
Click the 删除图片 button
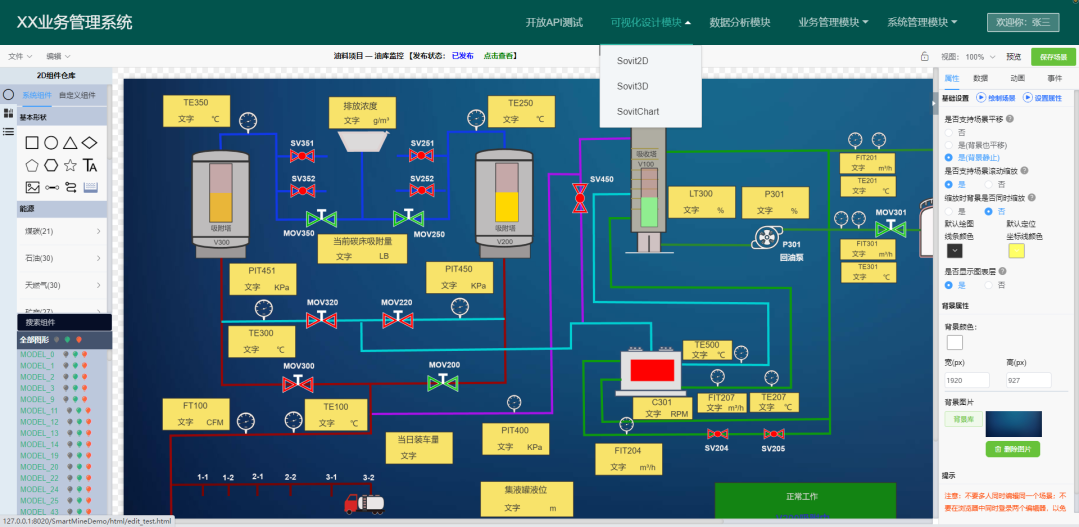pos(1012,449)
